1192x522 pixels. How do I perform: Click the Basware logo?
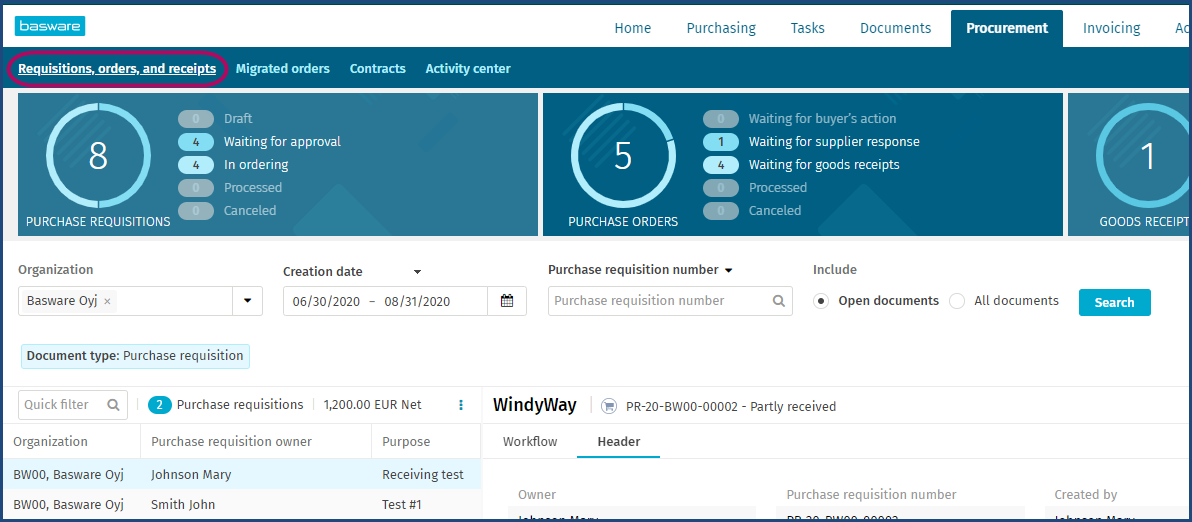click(50, 27)
